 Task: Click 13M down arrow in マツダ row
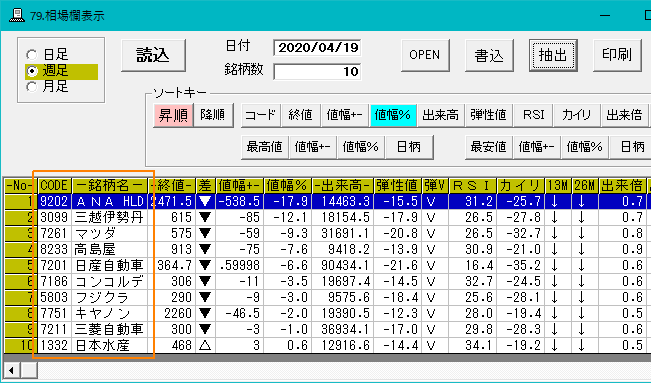[554, 233]
